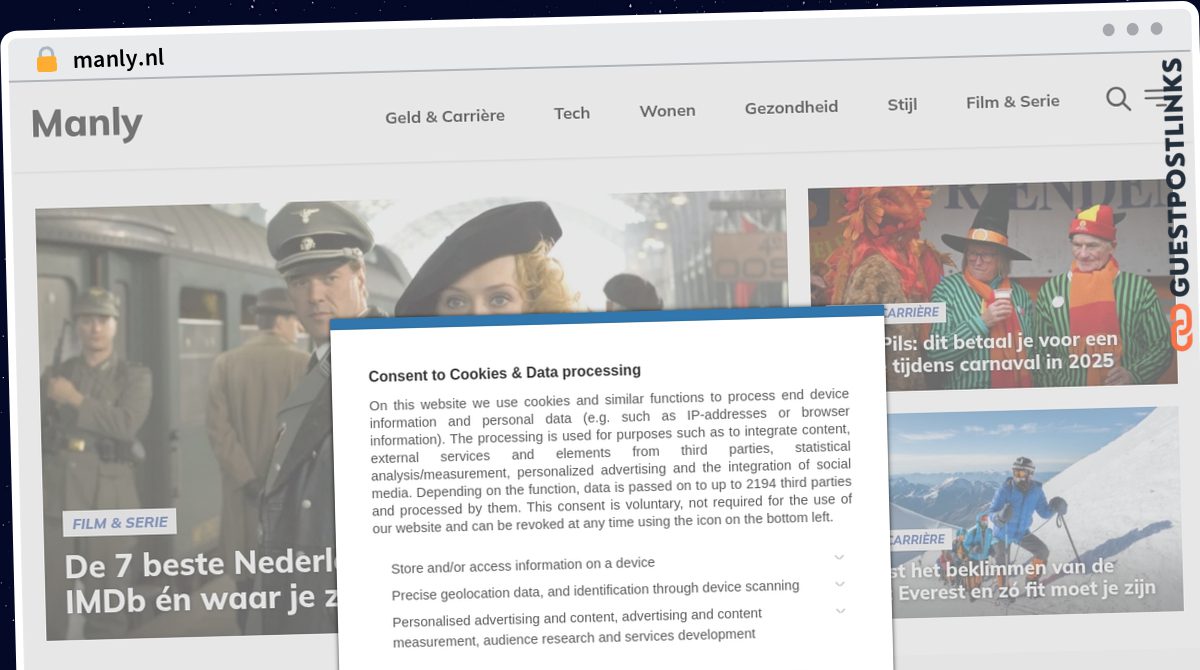Viewport: 1200px width, 670px height.
Task: Click the manly.nl address text
Action: point(118,59)
